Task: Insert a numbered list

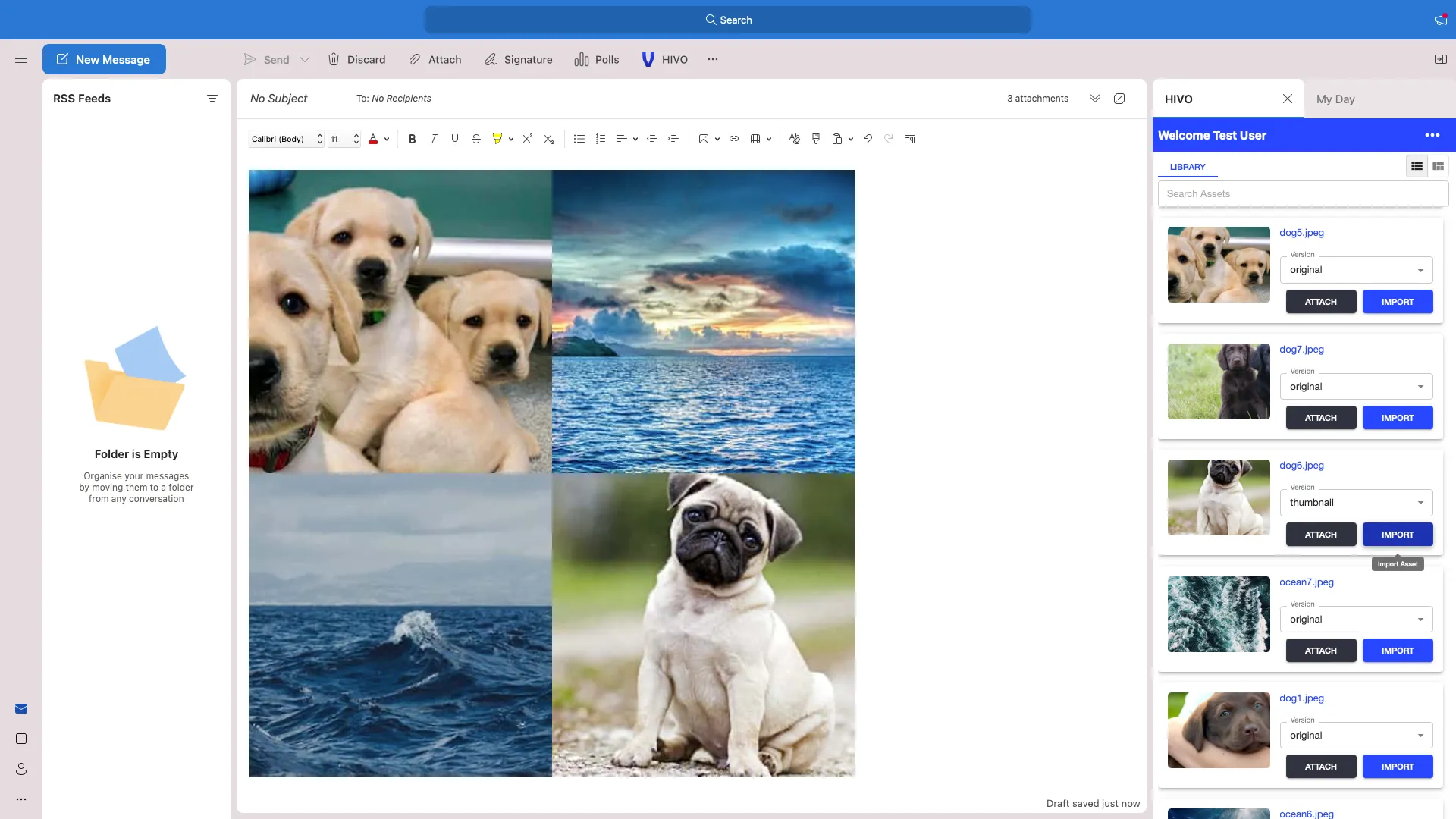Action: tap(601, 139)
